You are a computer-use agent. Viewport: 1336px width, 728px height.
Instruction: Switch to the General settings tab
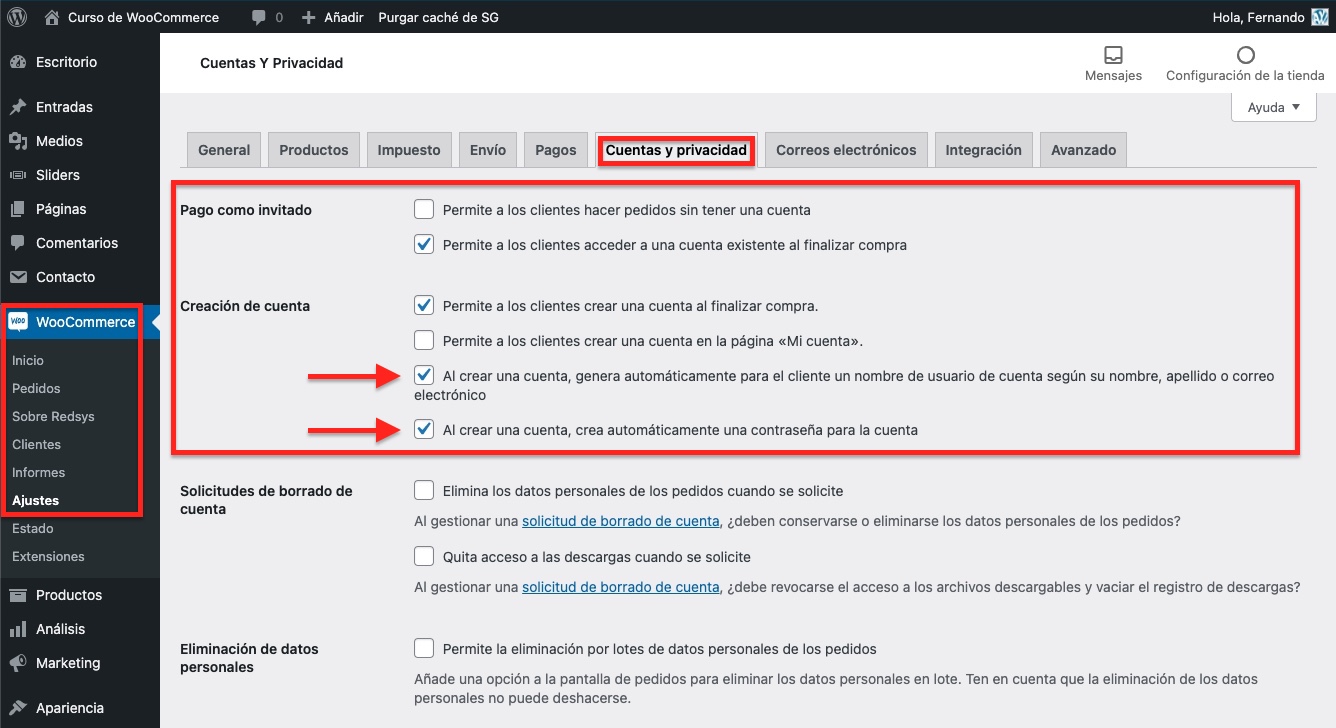point(224,150)
